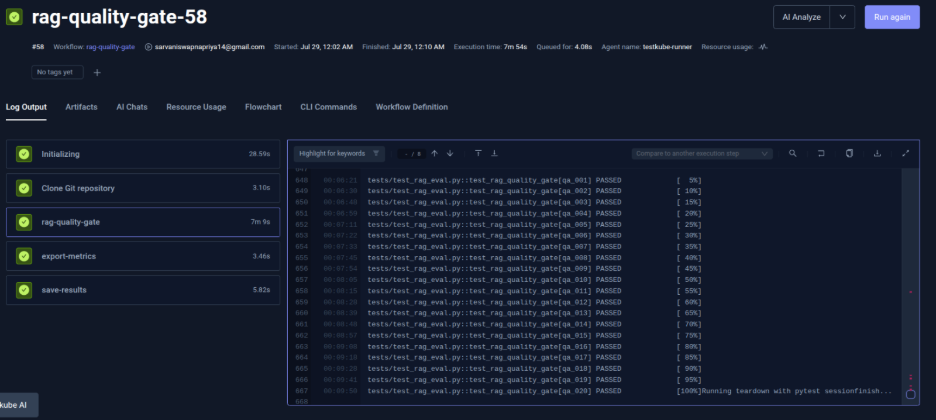
Task: Open the Testkube AI assistant button
Action: [18, 404]
